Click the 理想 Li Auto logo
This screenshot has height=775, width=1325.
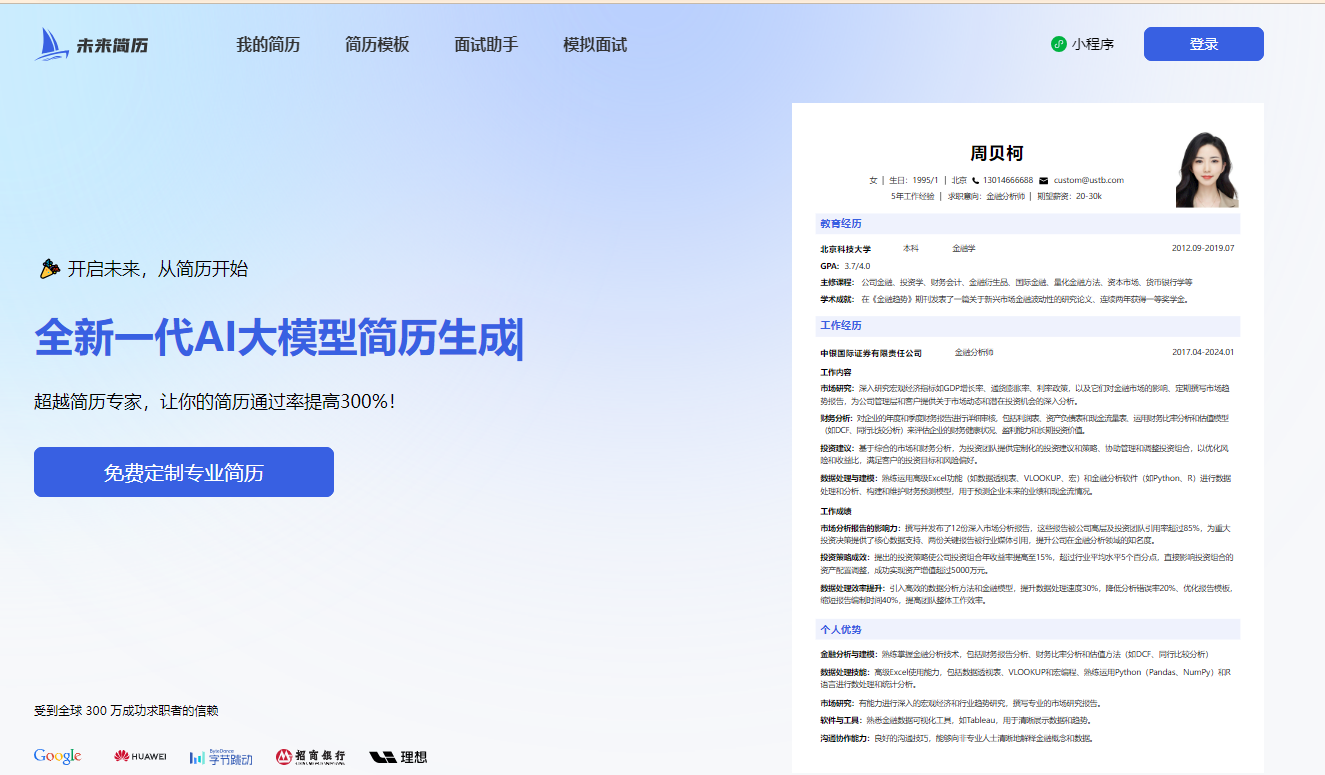tap(398, 757)
